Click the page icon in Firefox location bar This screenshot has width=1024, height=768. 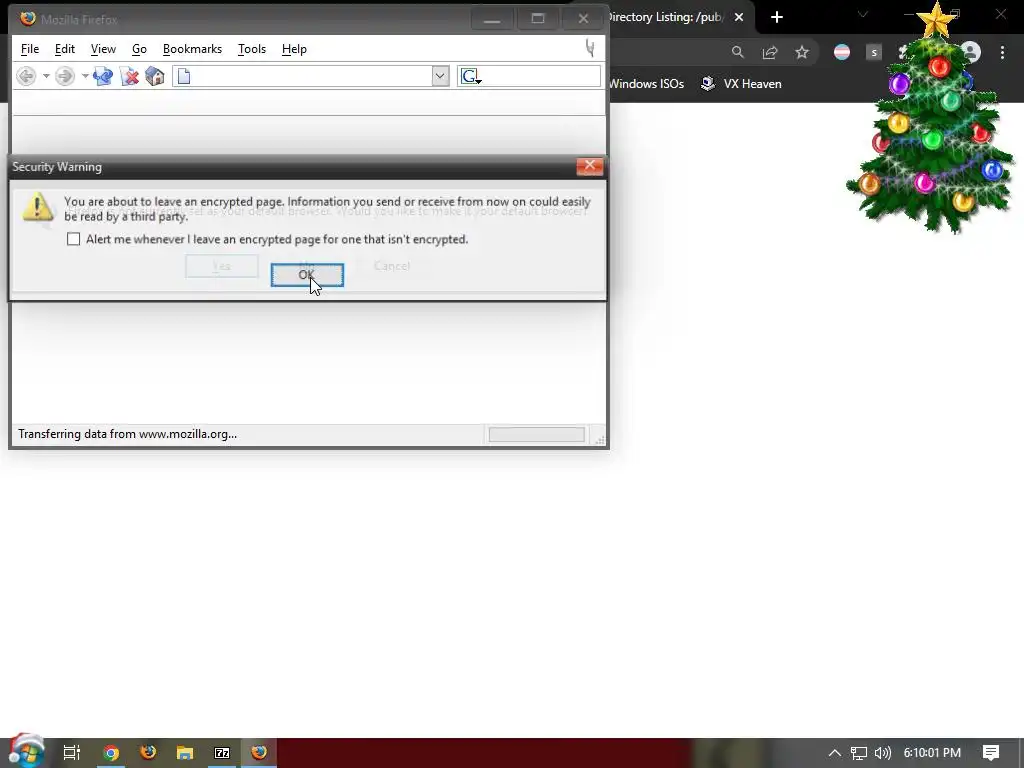pos(184,76)
